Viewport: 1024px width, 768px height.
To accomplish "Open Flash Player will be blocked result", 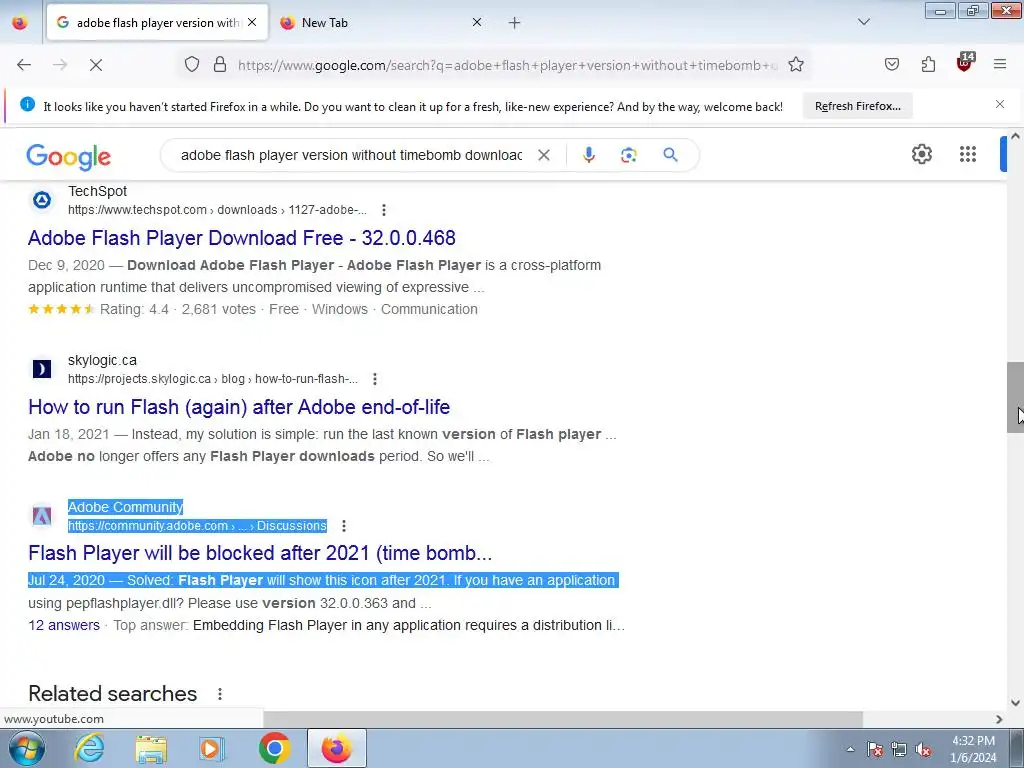I will pyautogui.click(x=260, y=553).
